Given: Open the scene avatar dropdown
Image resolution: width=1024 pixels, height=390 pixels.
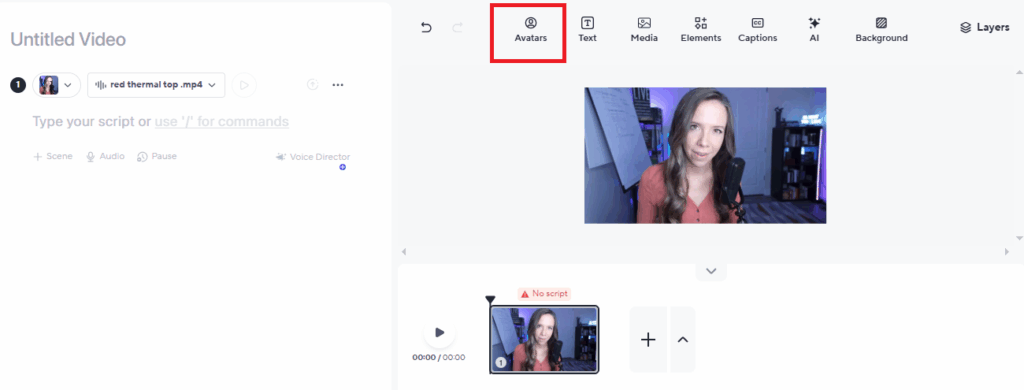Looking at the screenshot, I should pos(56,85).
